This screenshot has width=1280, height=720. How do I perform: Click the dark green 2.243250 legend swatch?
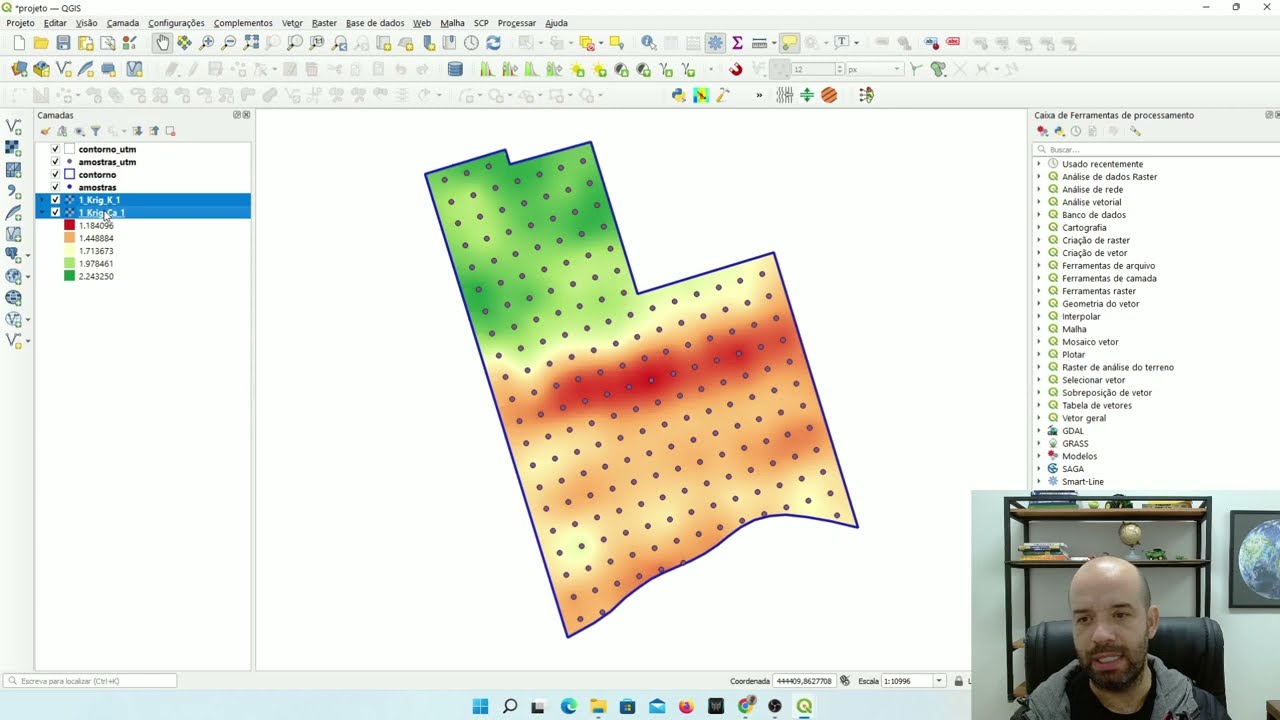click(70, 276)
